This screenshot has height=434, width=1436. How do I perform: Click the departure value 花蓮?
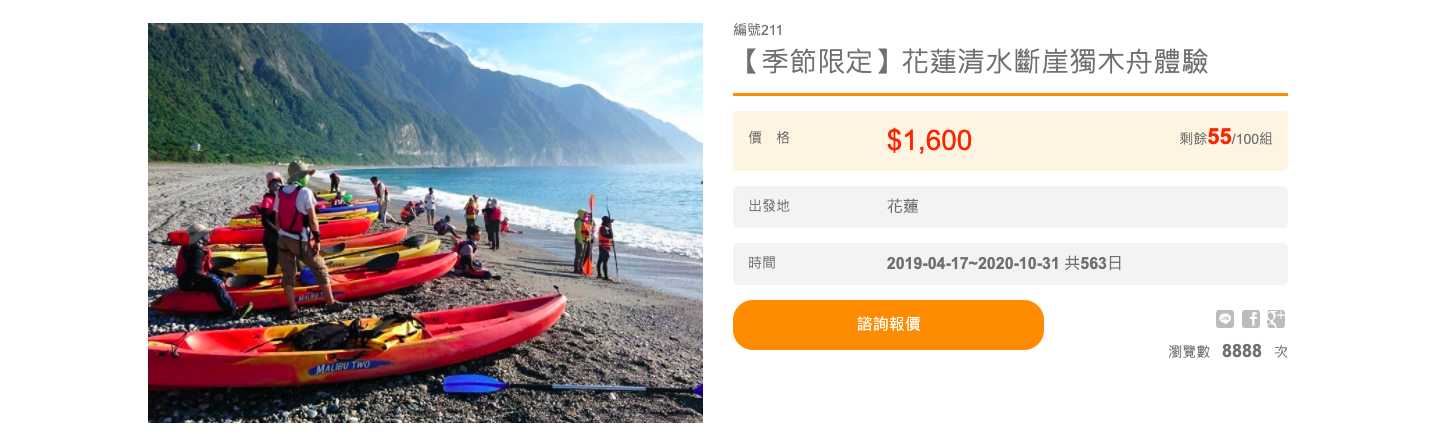click(903, 206)
